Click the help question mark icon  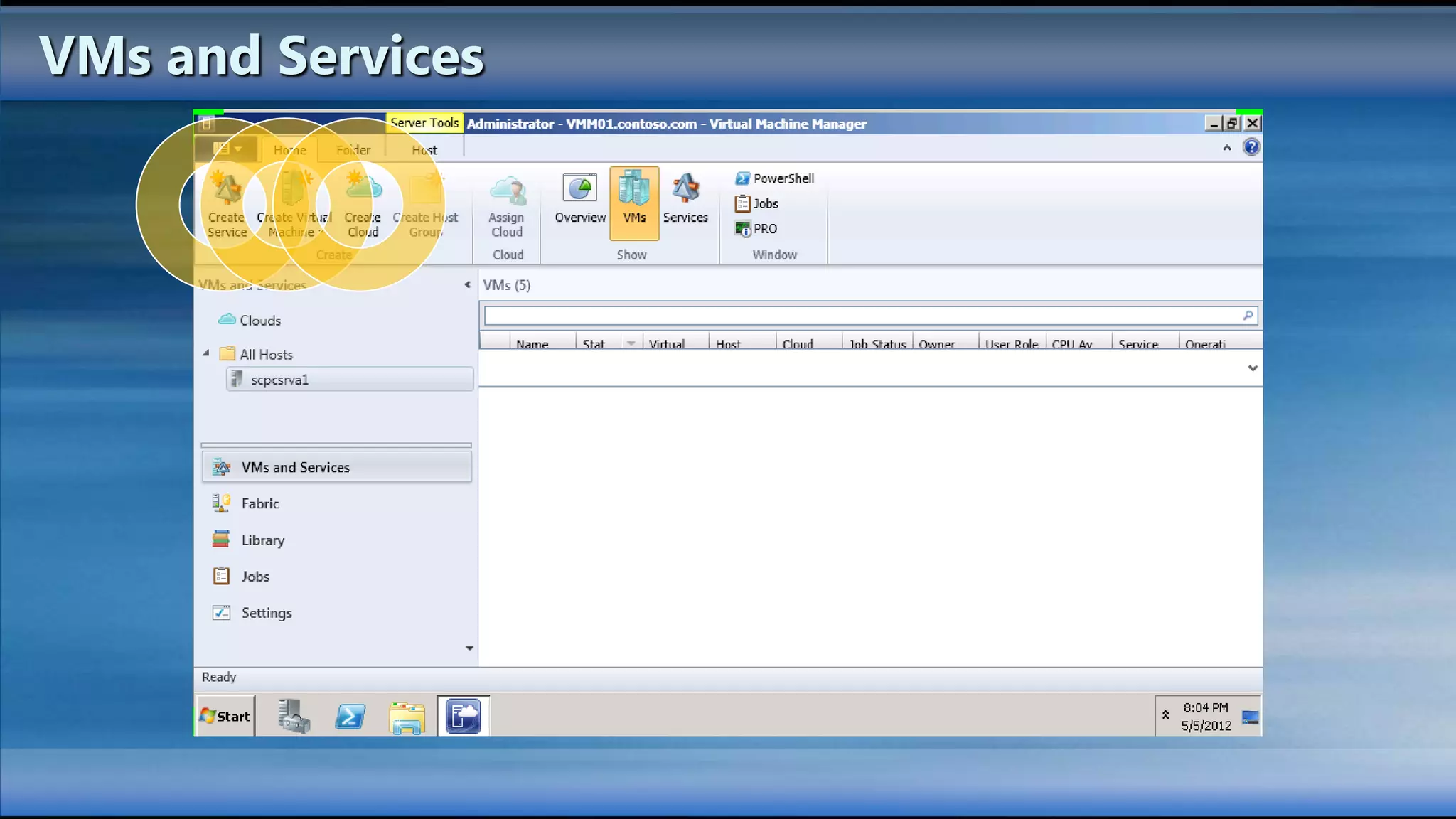pyautogui.click(x=1251, y=147)
